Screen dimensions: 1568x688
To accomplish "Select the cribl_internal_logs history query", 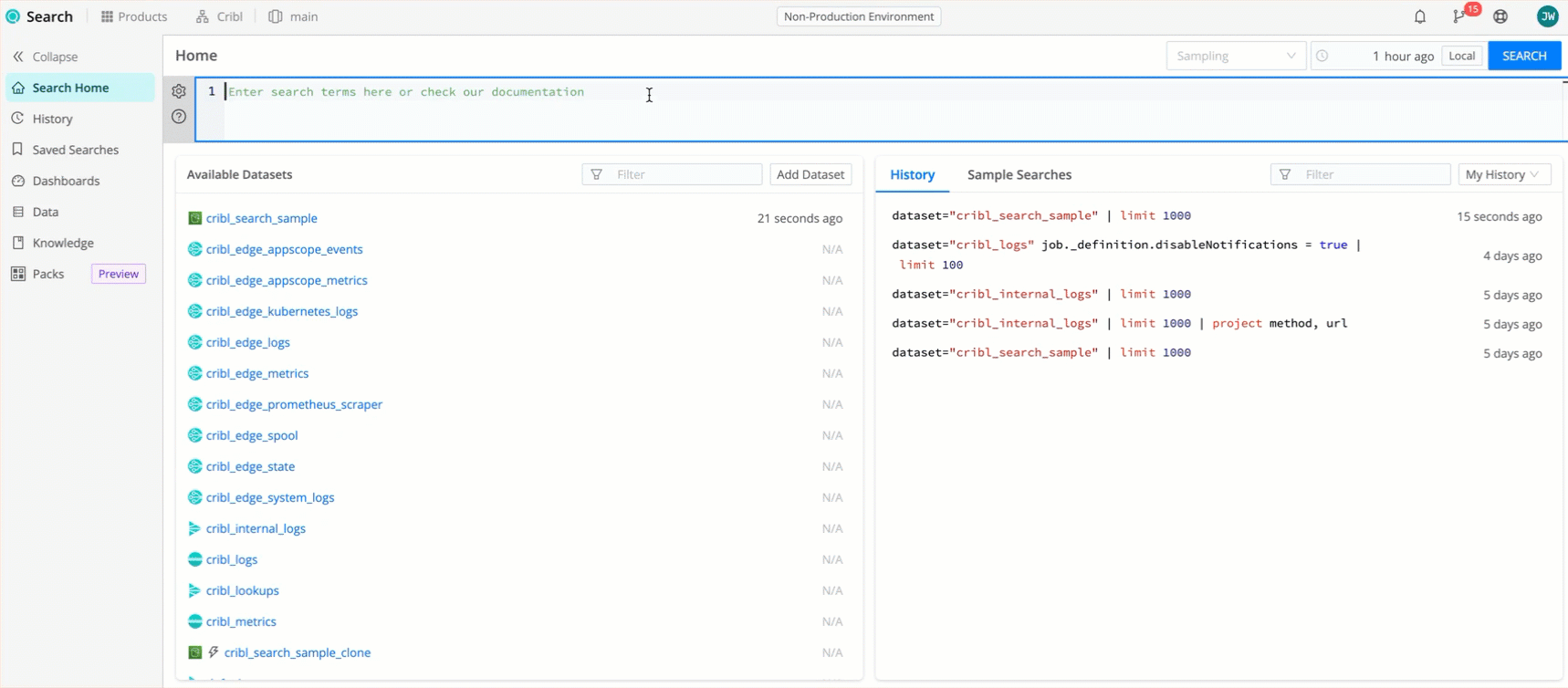I will [x=1040, y=294].
